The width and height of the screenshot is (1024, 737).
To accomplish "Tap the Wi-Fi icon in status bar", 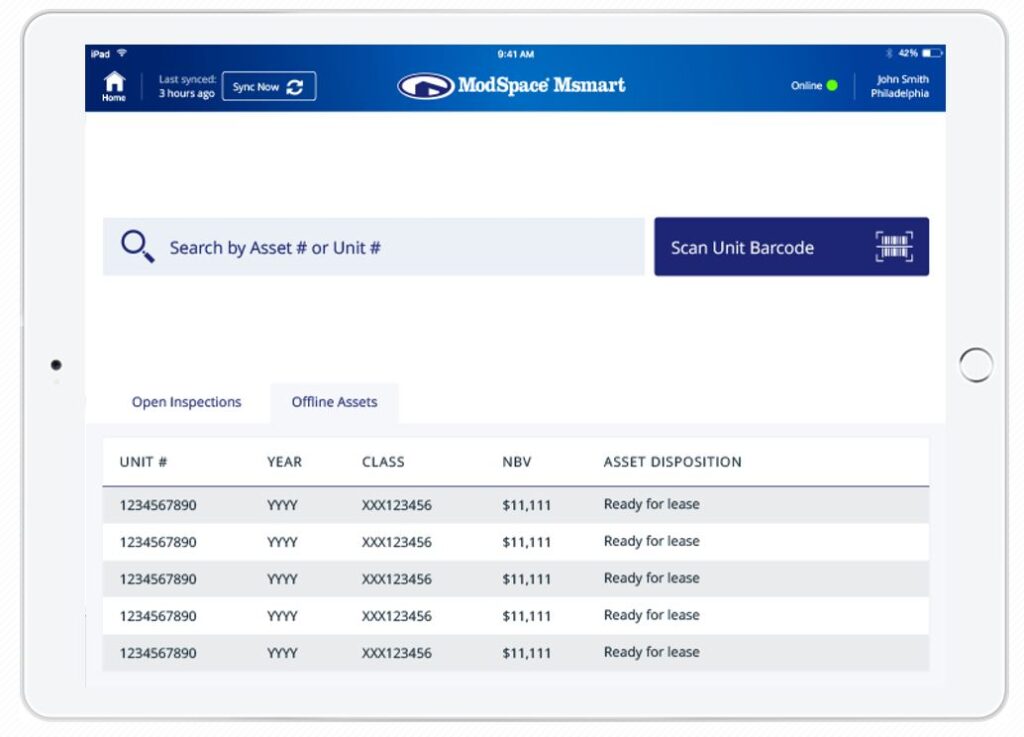I will click(x=122, y=53).
